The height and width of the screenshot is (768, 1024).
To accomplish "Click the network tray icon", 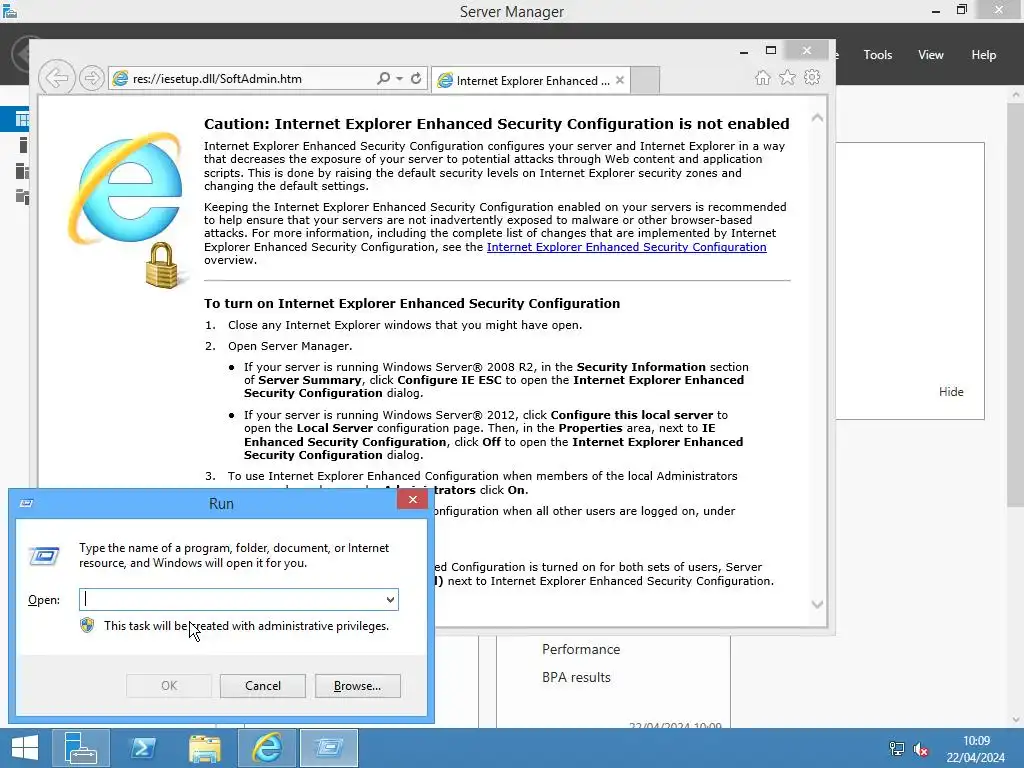I will tap(897, 749).
